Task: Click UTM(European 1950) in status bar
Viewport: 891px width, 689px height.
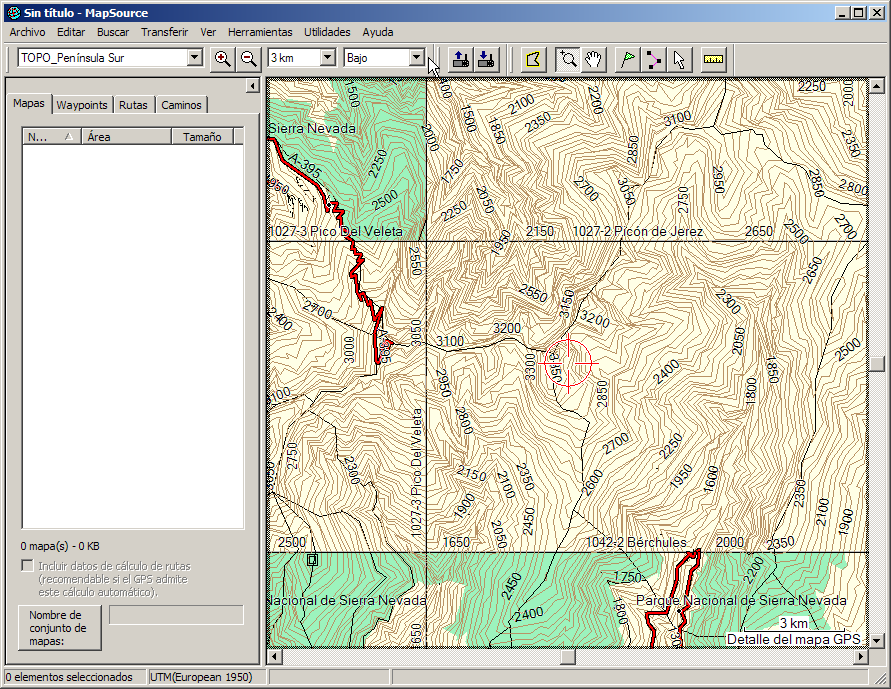Action: coord(201,677)
